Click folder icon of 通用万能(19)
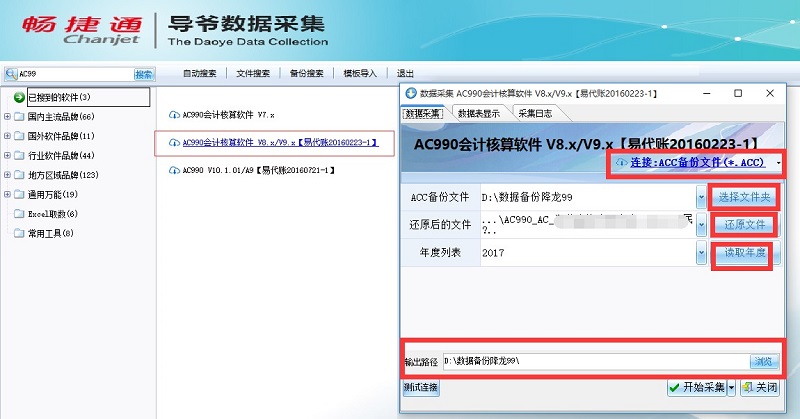Image resolution: width=800 pixels, height=419 pixels. pos(19,194)
